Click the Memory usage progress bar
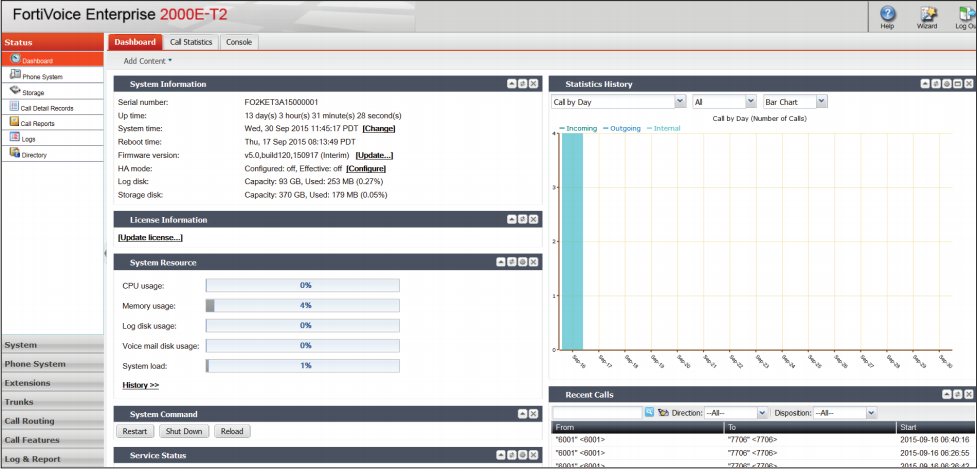977x469 pixels. pos(303,305)
